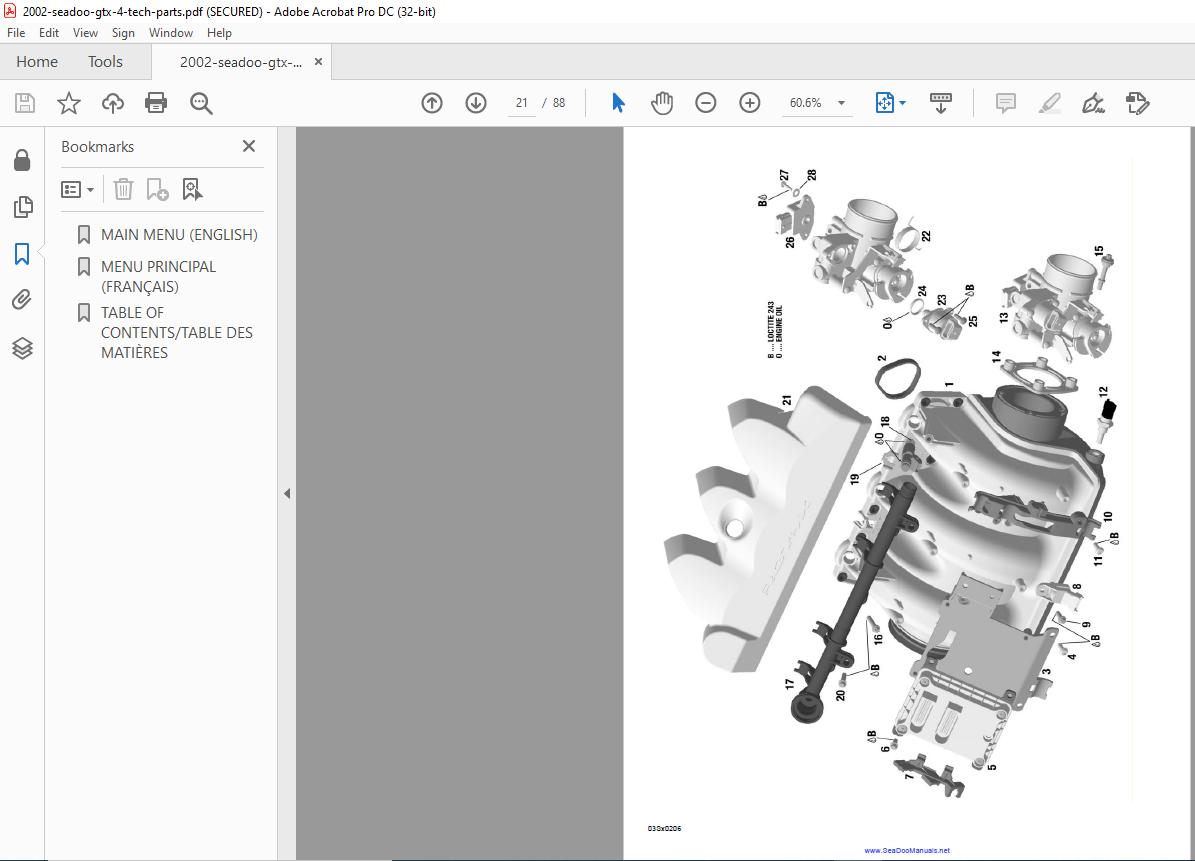Viewport: 1195px width, 861px height.
Task: Open the Window menu
Action: pyautogui.click(x=171, y=33)
